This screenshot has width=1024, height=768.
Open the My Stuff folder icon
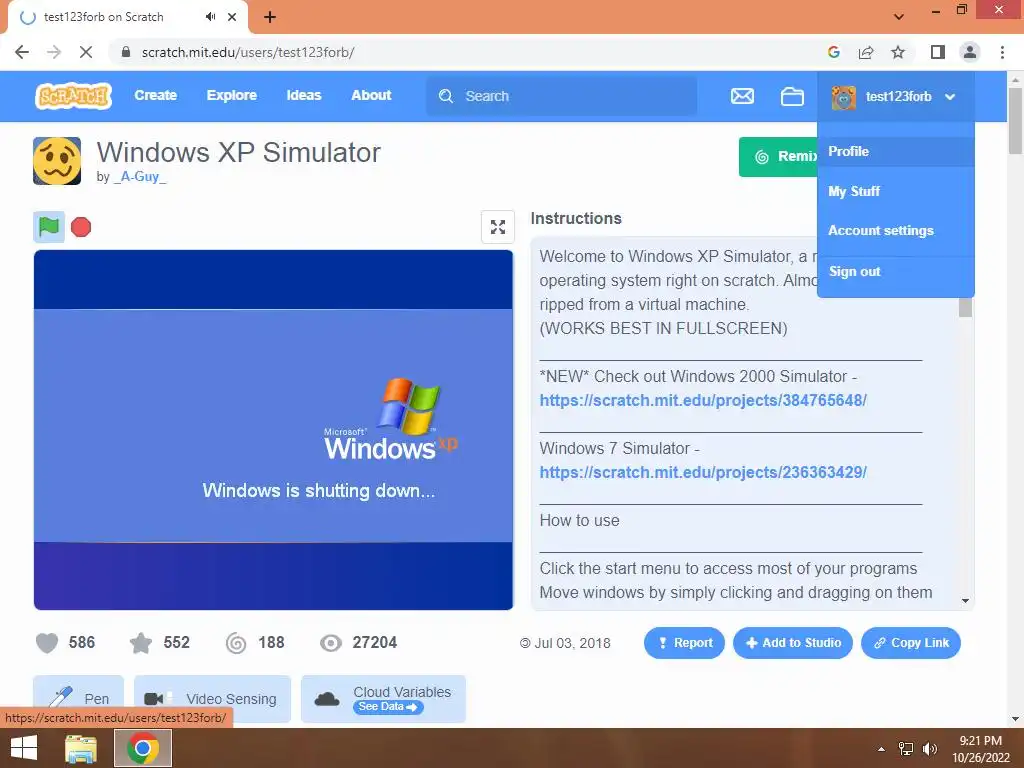[x=792, y=96]
